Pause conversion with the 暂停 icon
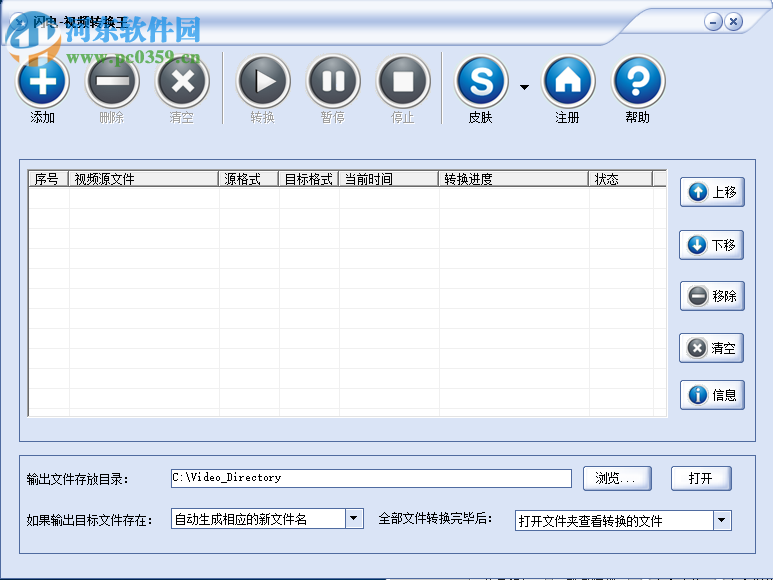Image resolution: width=773 pixels, height=580 pixels. coord(333,81)
